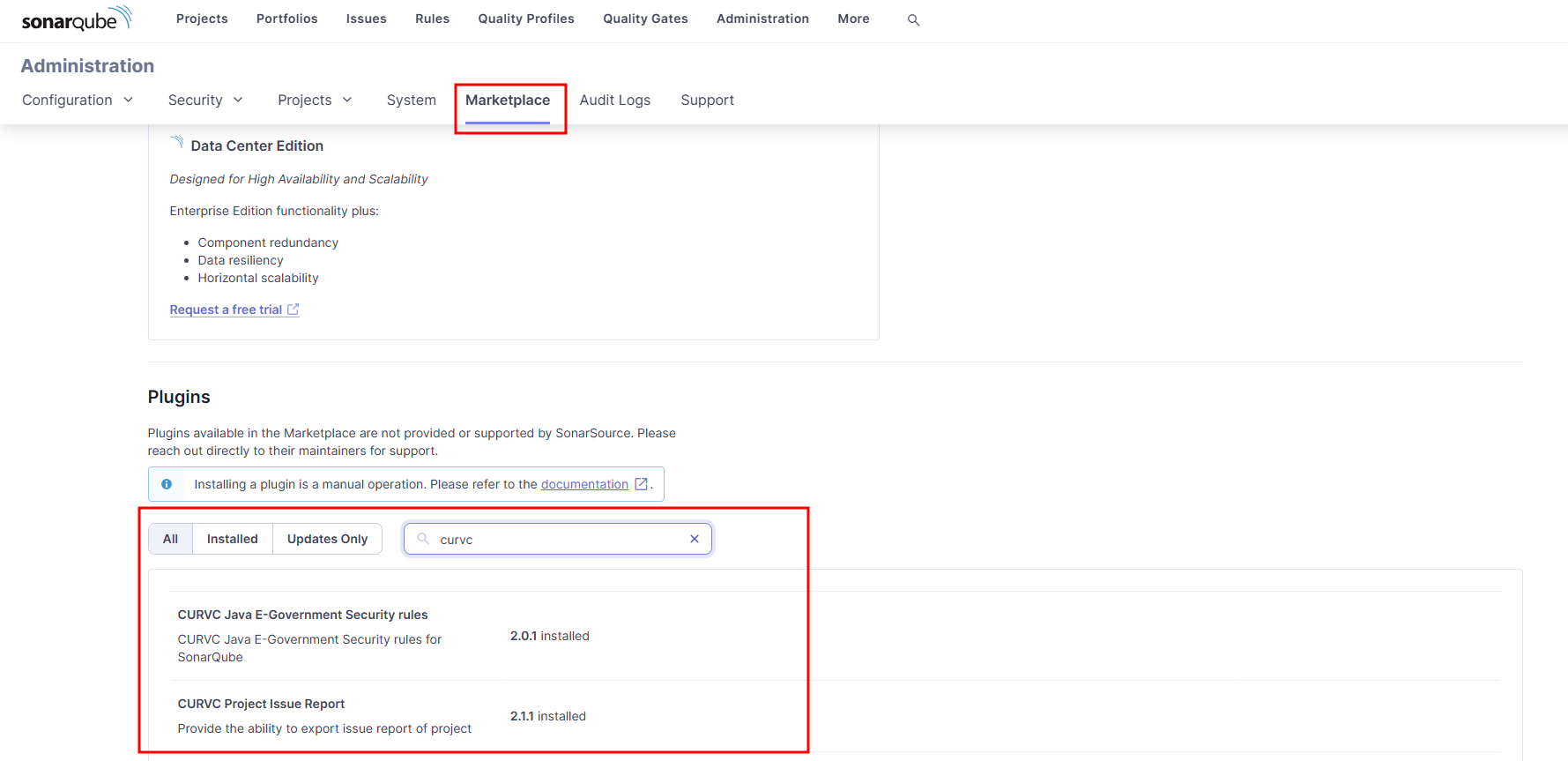1568x761 pixels.
Task: Open Administration in the top navigation
Action: tap(762, 19)
